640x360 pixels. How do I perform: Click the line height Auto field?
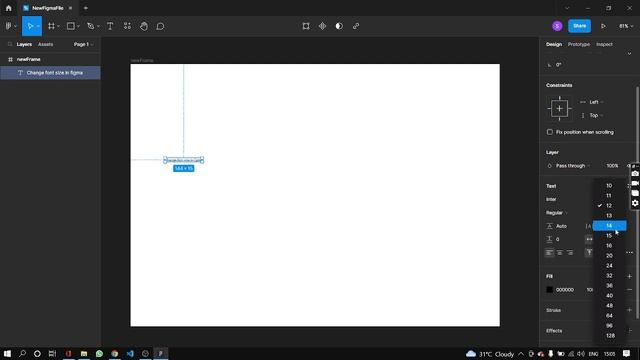pos(562,226)
